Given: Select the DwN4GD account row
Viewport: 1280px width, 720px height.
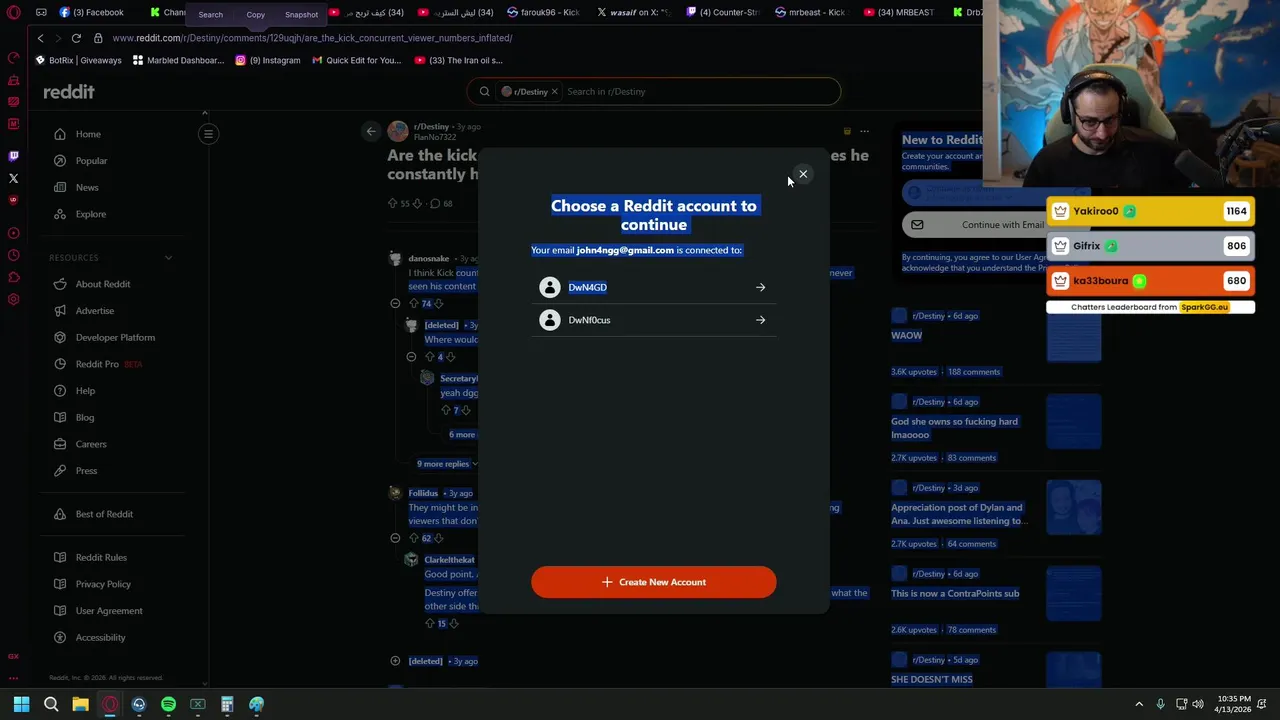Looking at the screenshot, I should tap(653, 287).
